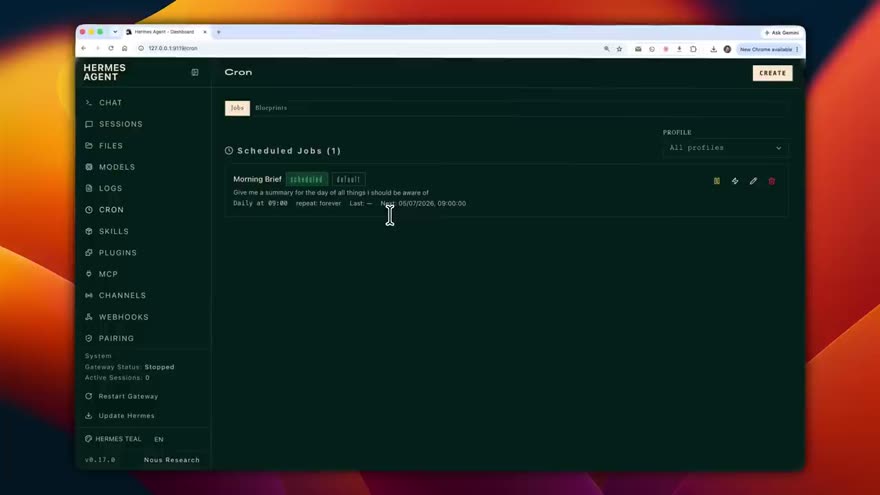Close the Hermes Agent Dashboard tab
The width and height of the screenshot is (880, 495).
205,32
